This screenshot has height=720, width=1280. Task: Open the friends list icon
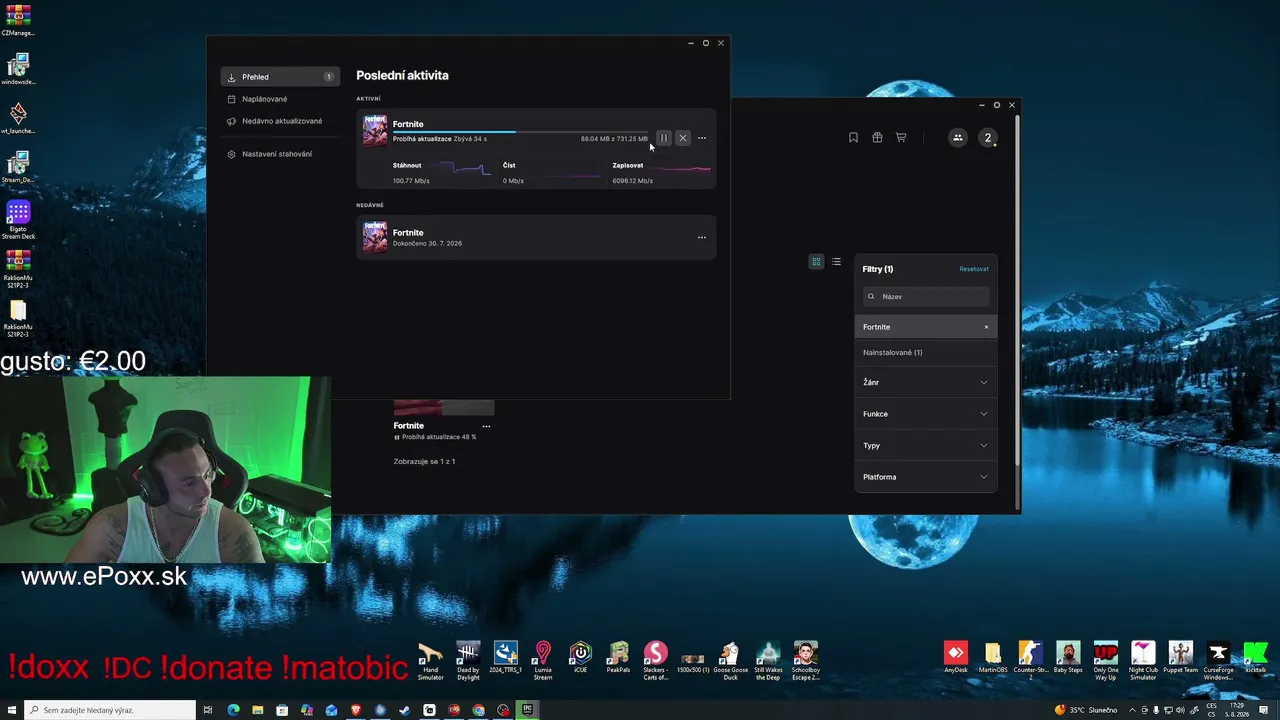[957, 138]
